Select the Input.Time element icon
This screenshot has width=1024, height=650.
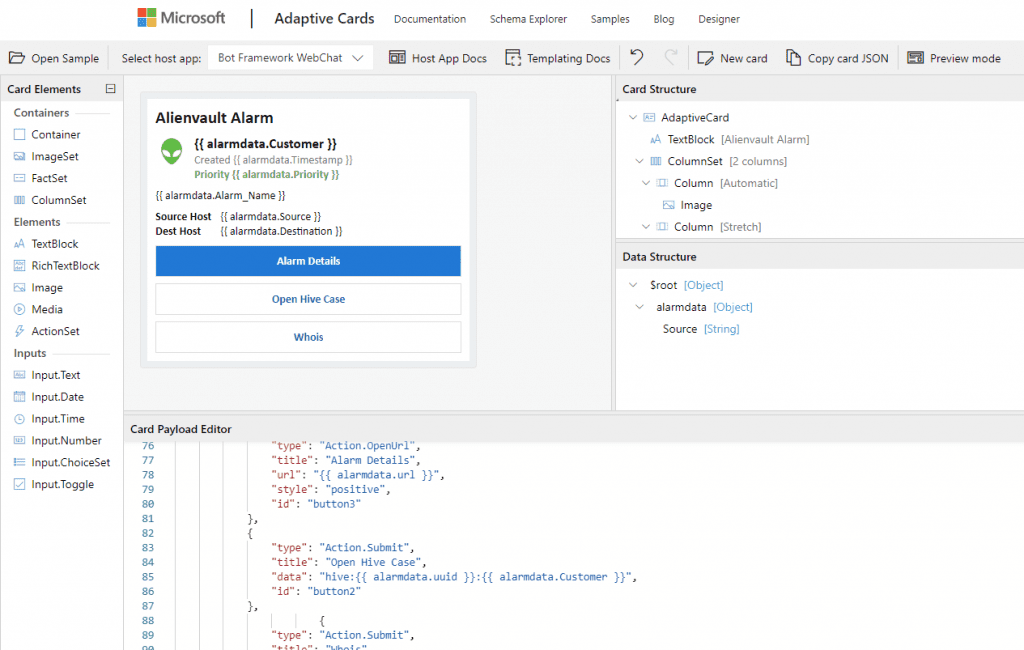pos(20,419)
